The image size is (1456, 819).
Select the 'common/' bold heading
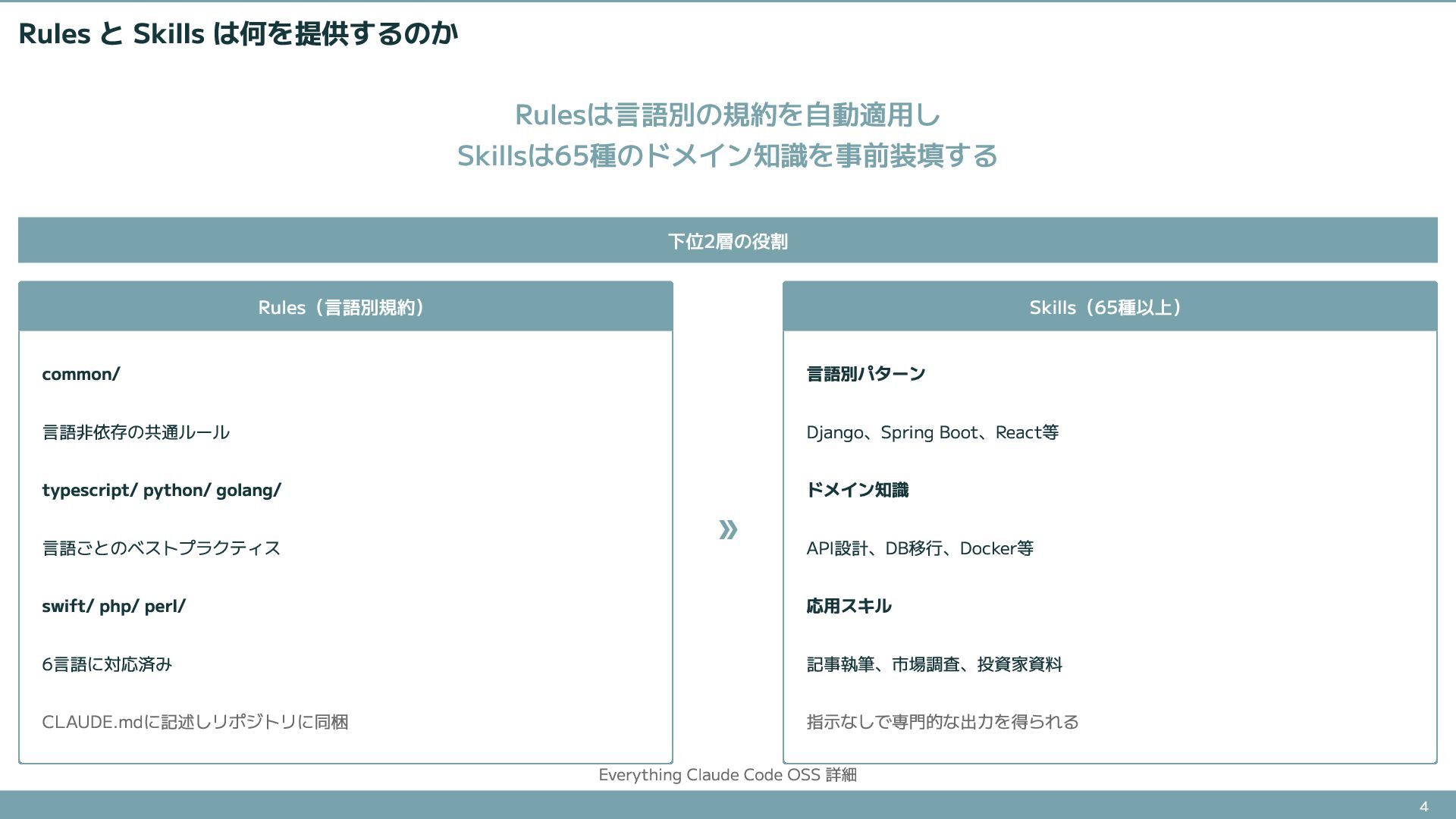pyautogui.click(x=81, y=374)
